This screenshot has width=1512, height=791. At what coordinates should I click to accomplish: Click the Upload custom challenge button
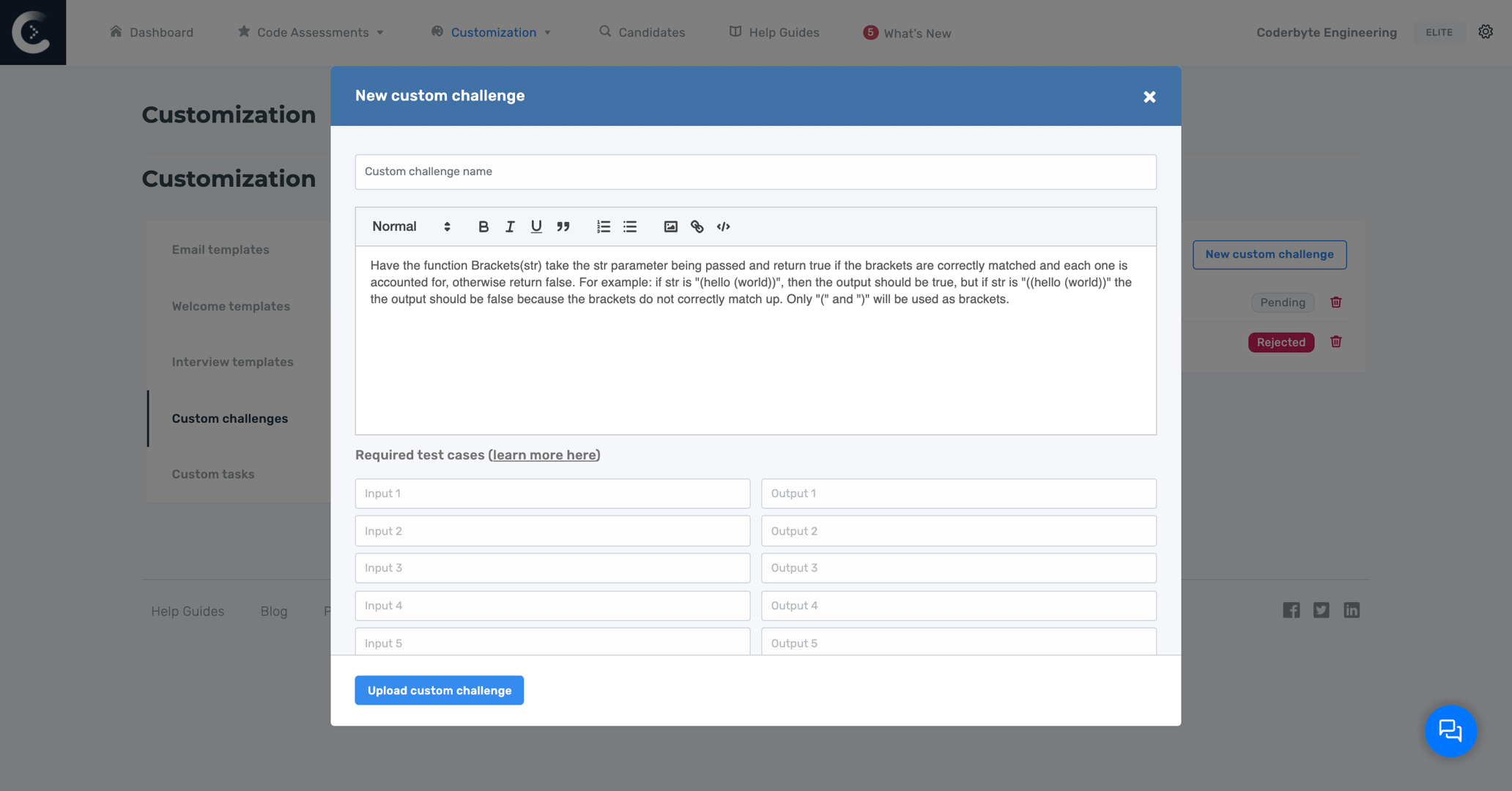439,690
